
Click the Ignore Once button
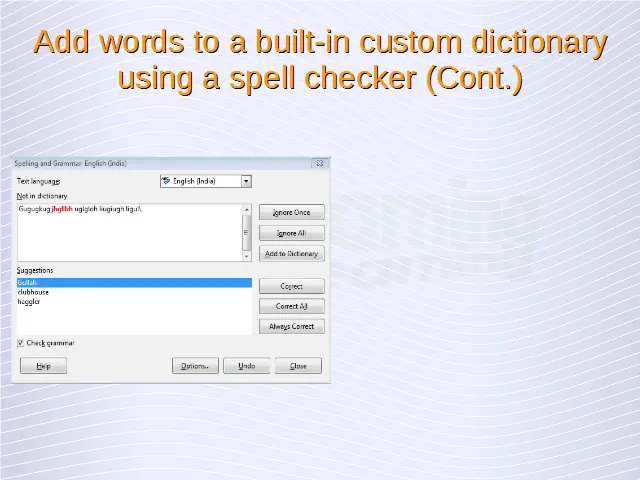click(x=292, y=213)
